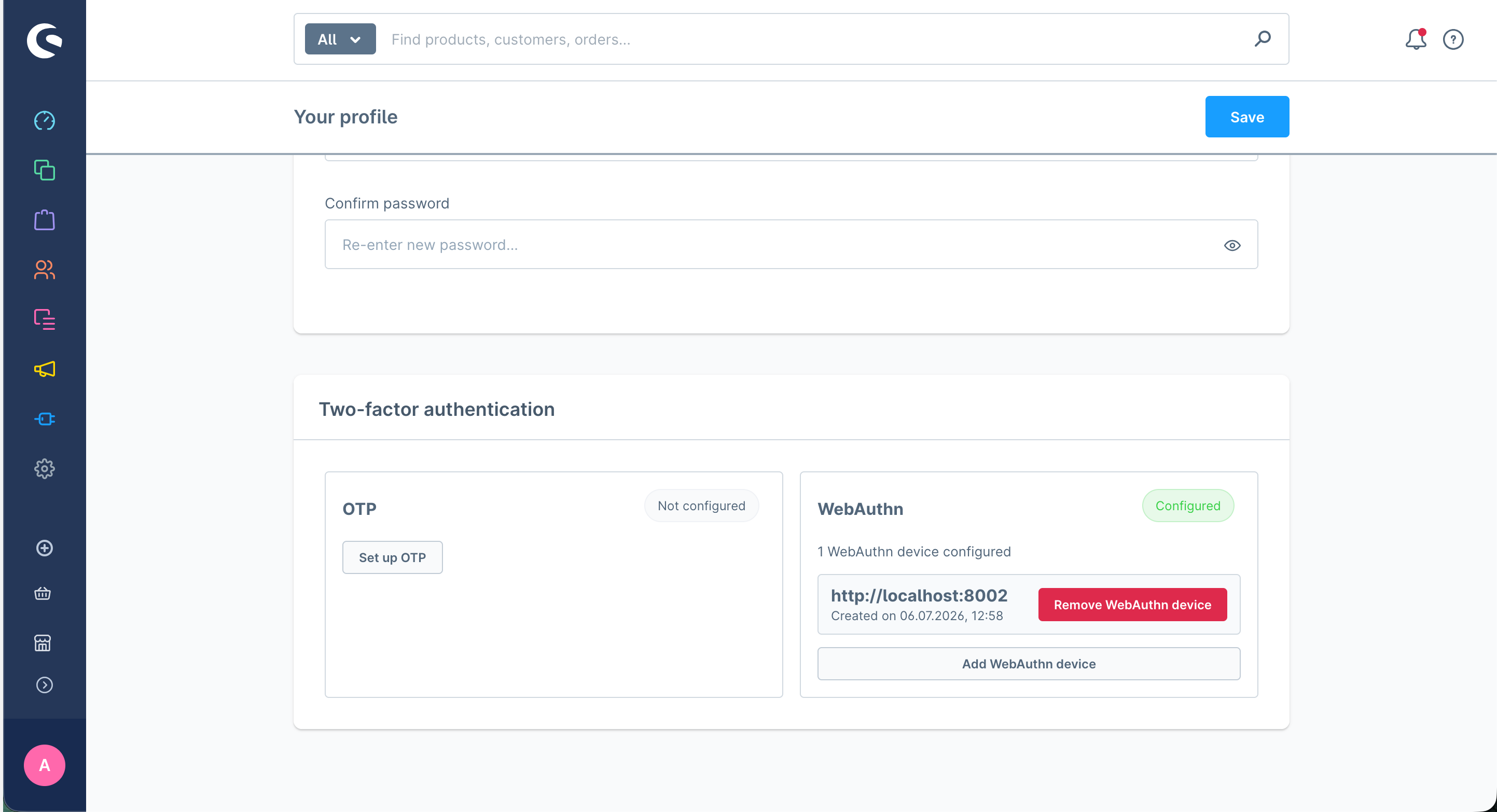
Task: Click Remove WebAuthn device button
Action: (x=1133, y=605)
